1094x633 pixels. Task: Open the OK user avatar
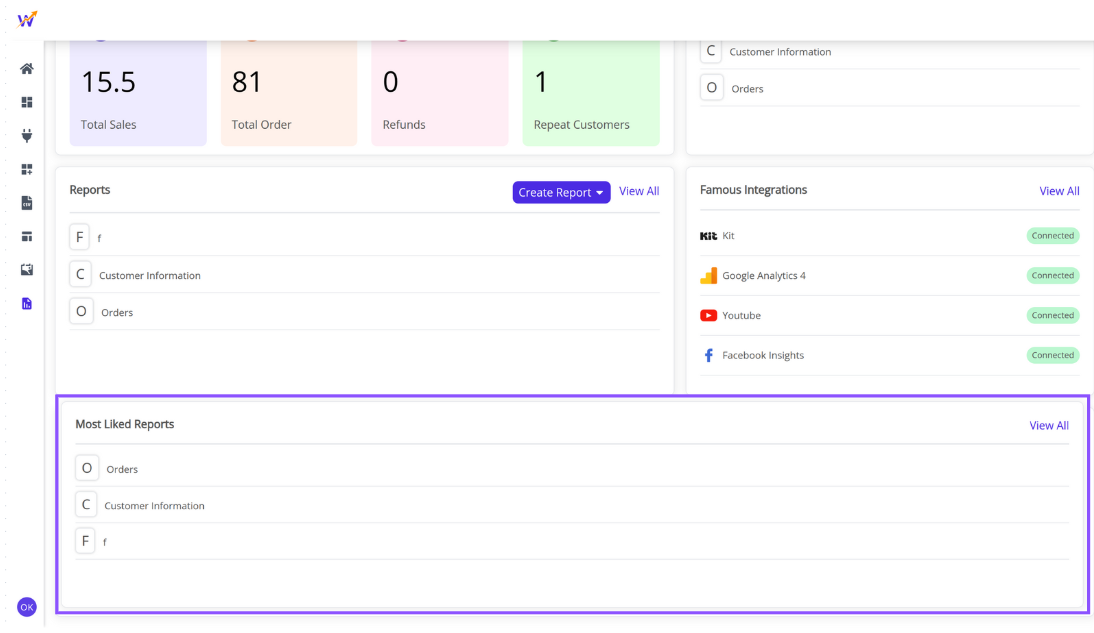click(27, 607)
